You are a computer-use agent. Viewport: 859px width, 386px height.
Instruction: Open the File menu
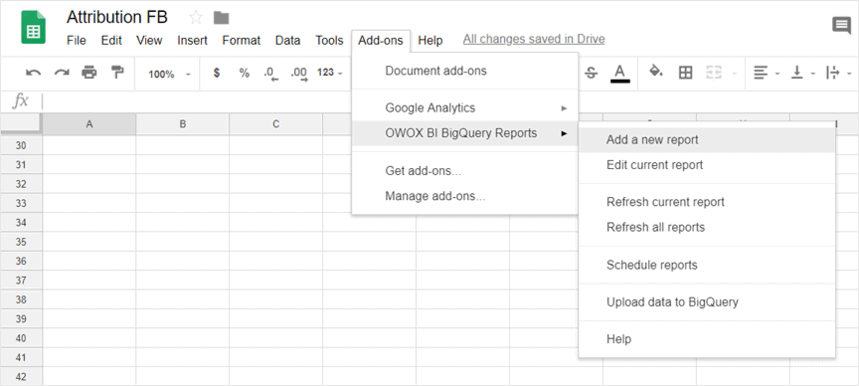[x=76, y=40]
